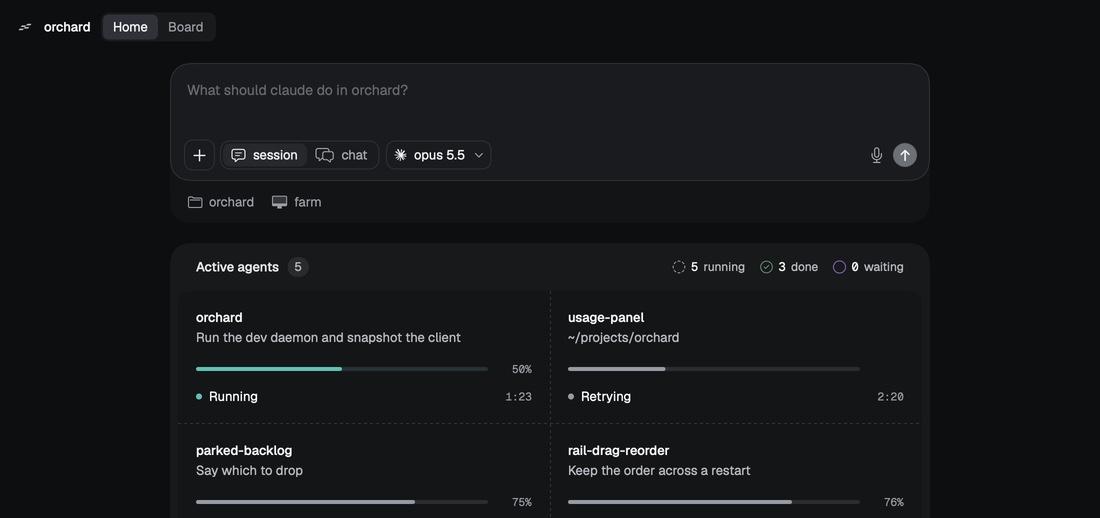1100x518 pixels.
Task: Open the opus 5.5 model dropdown
Action: pyautogui.click(x=438, y=155)
